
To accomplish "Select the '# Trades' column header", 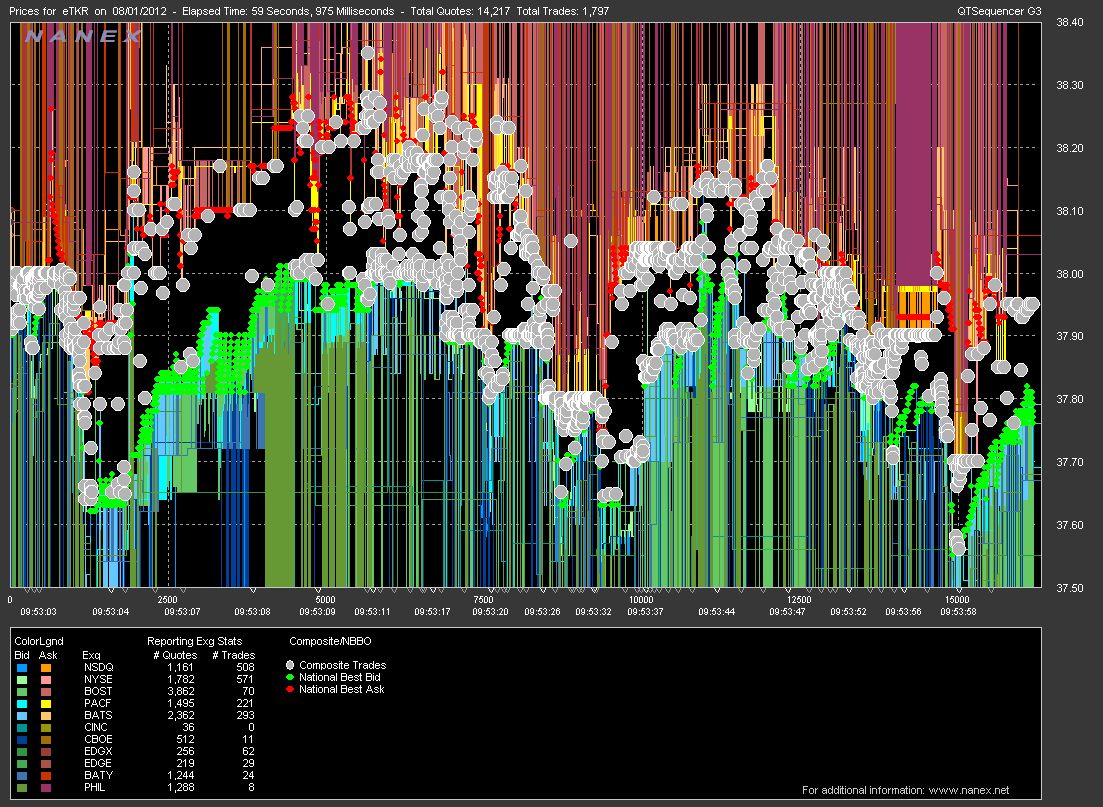I will pos(234,655).
